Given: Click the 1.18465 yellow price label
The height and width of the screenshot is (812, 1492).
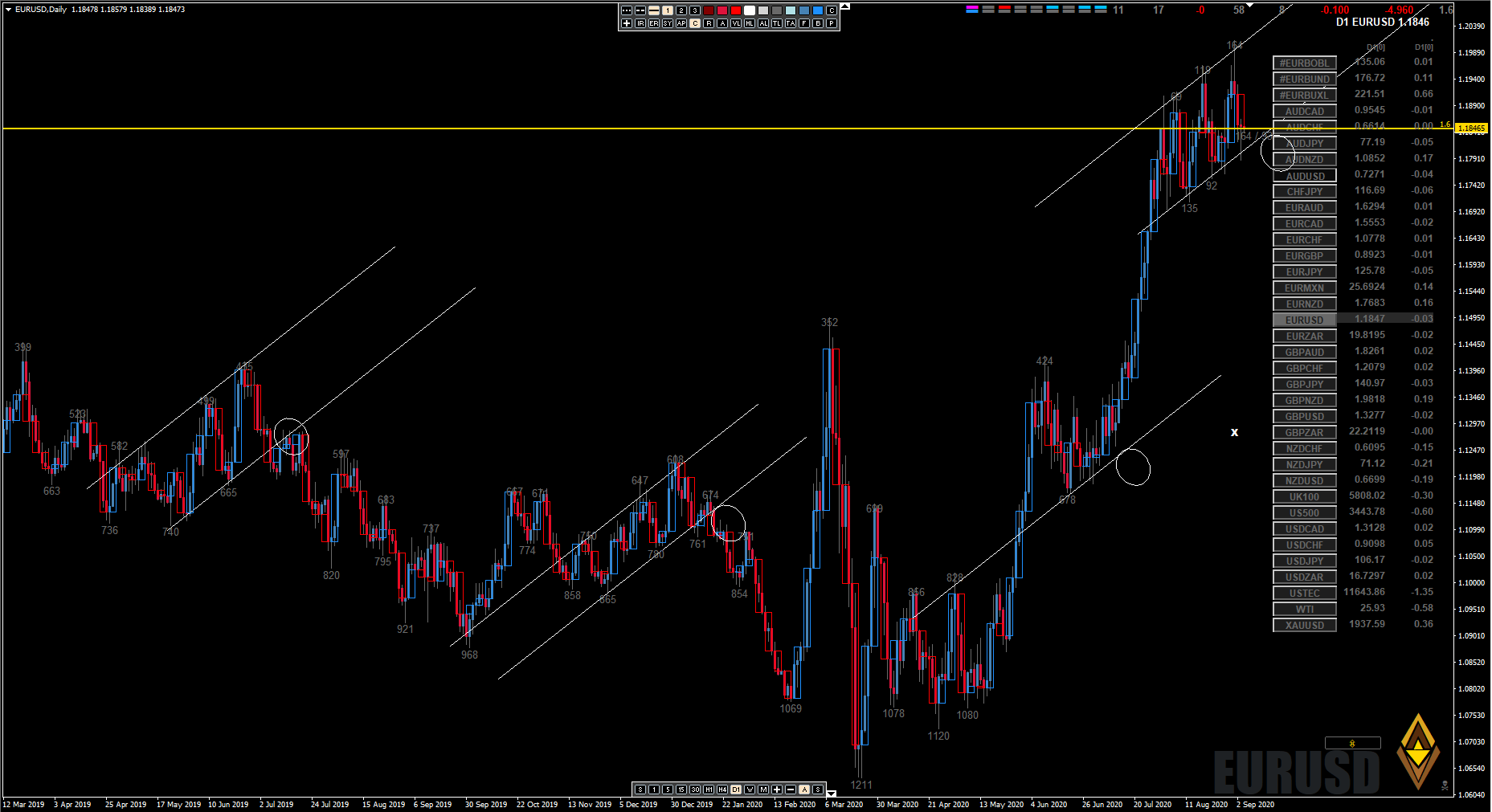Looking at the screenshot, I should (1472, 128).
